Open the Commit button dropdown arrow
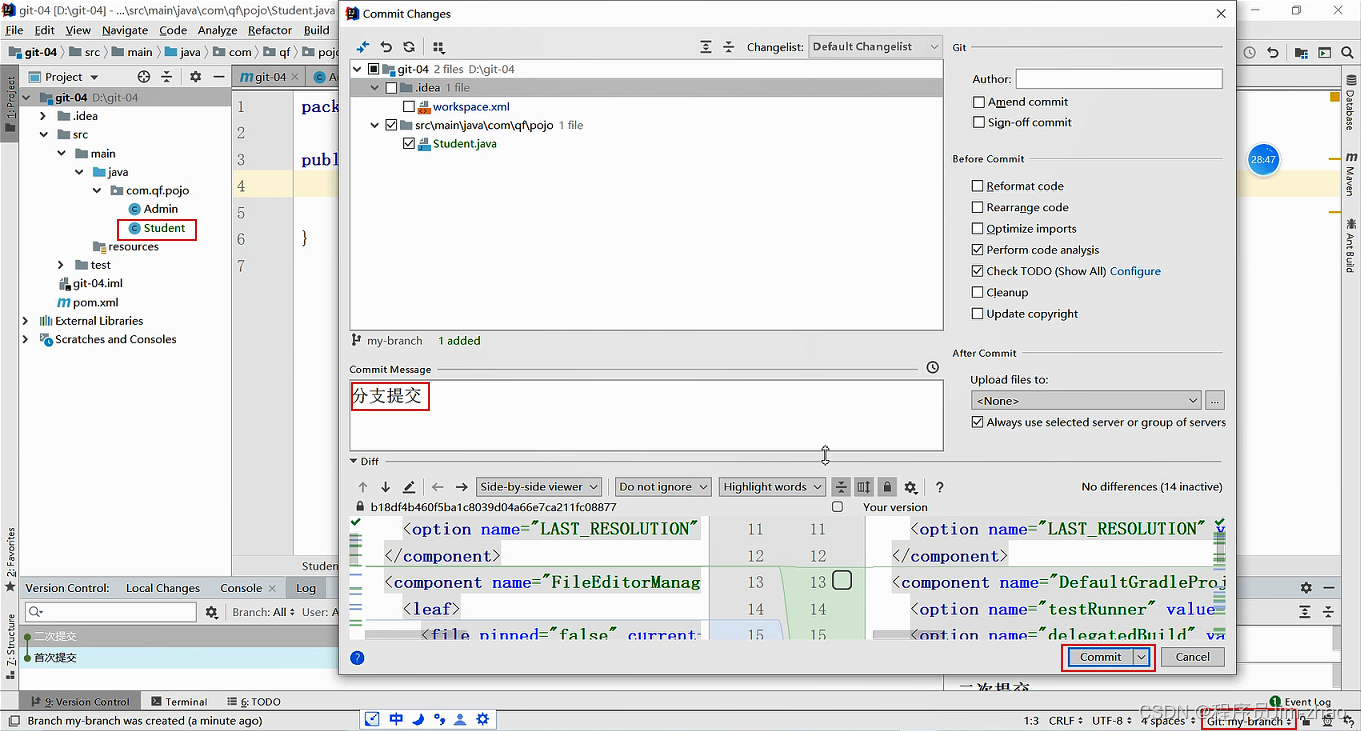 point(1142,657)
